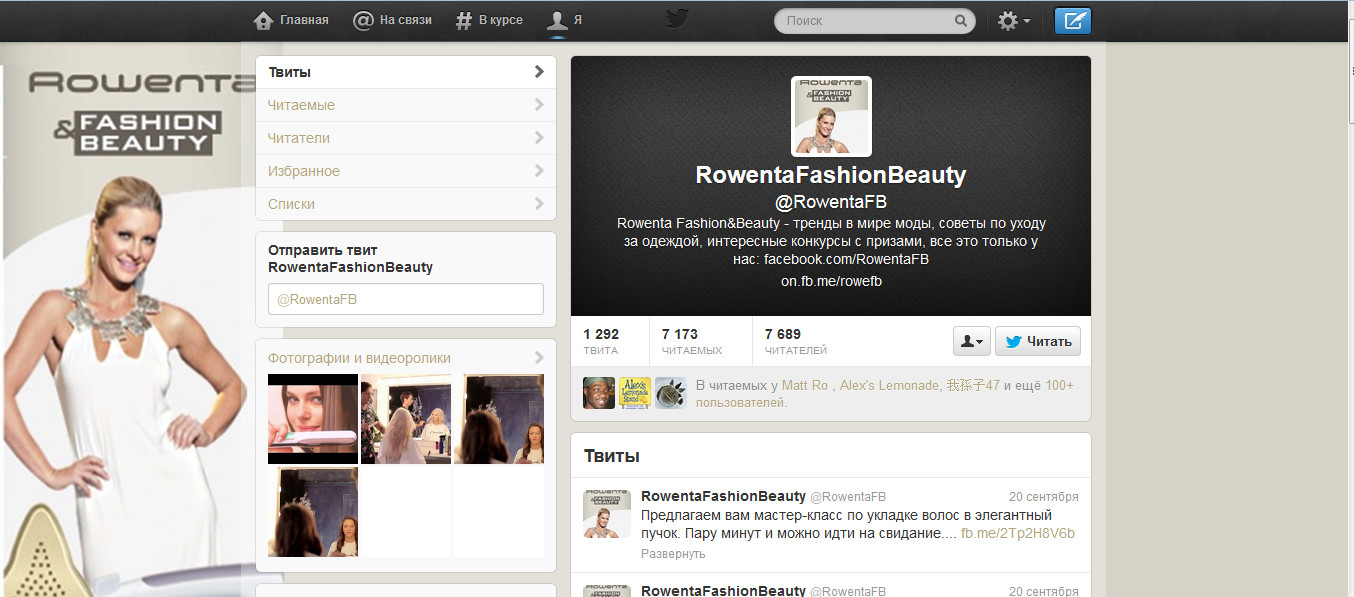Open the gear settings dropdown
Image resolution: width=1354 pixels, height=597 pixels.
coord(1014,20)
